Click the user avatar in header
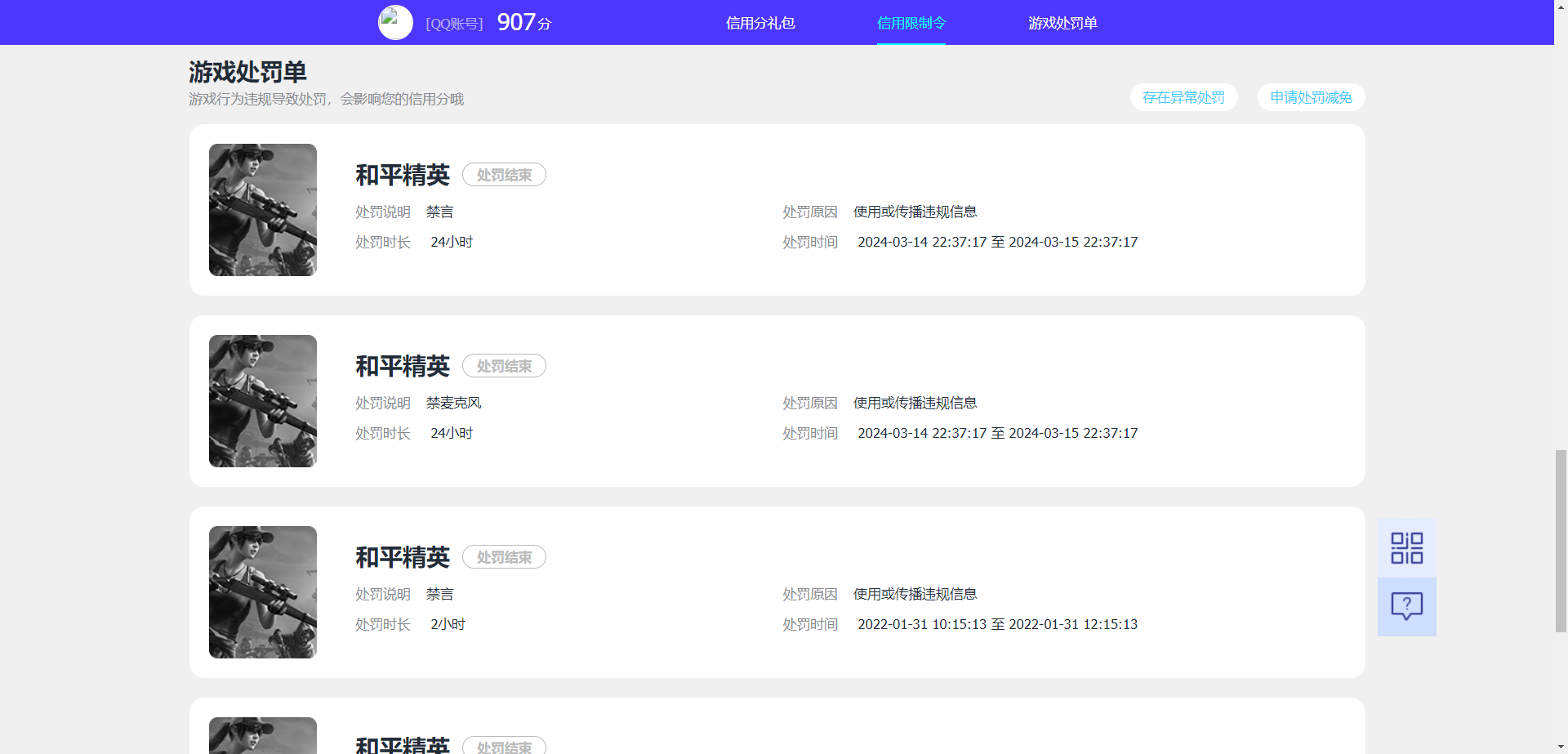This screenshot has width=1568, height=754. click(x=395, y=23)
